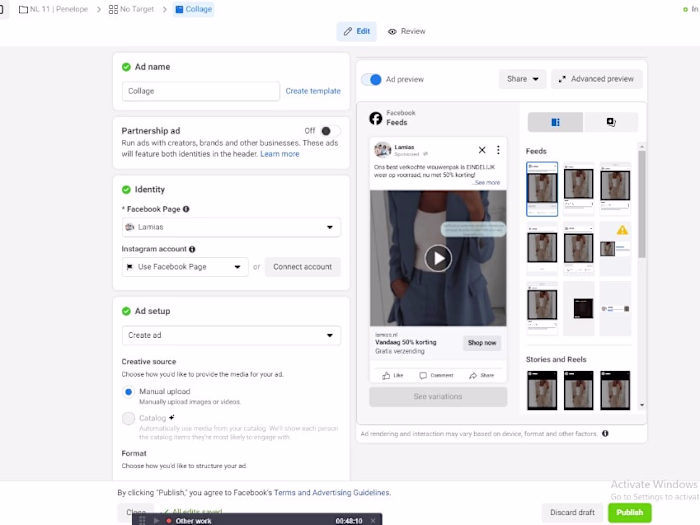Open the three-dot menu on ad preview
700x525 pixels.
498,150
